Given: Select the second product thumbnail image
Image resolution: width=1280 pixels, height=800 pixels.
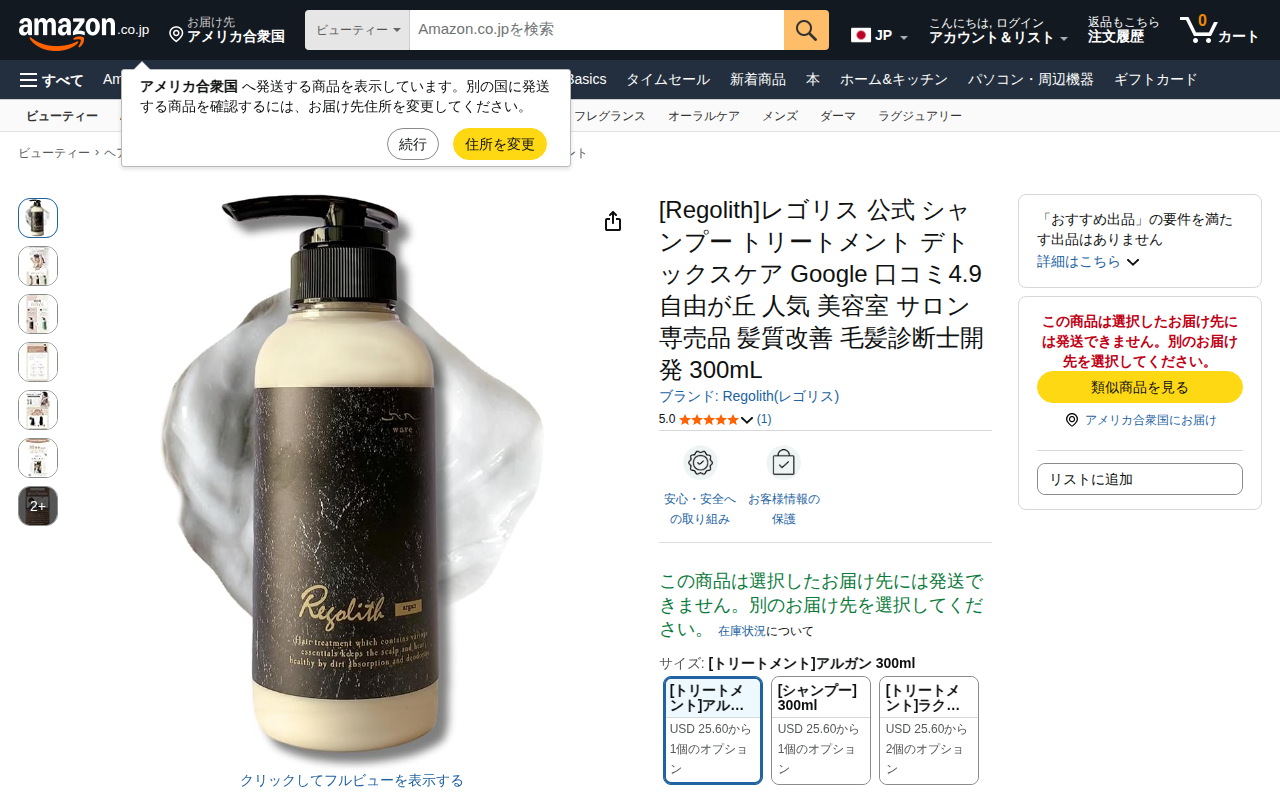Looking at the screenshot, I should (x=38, y=266).
